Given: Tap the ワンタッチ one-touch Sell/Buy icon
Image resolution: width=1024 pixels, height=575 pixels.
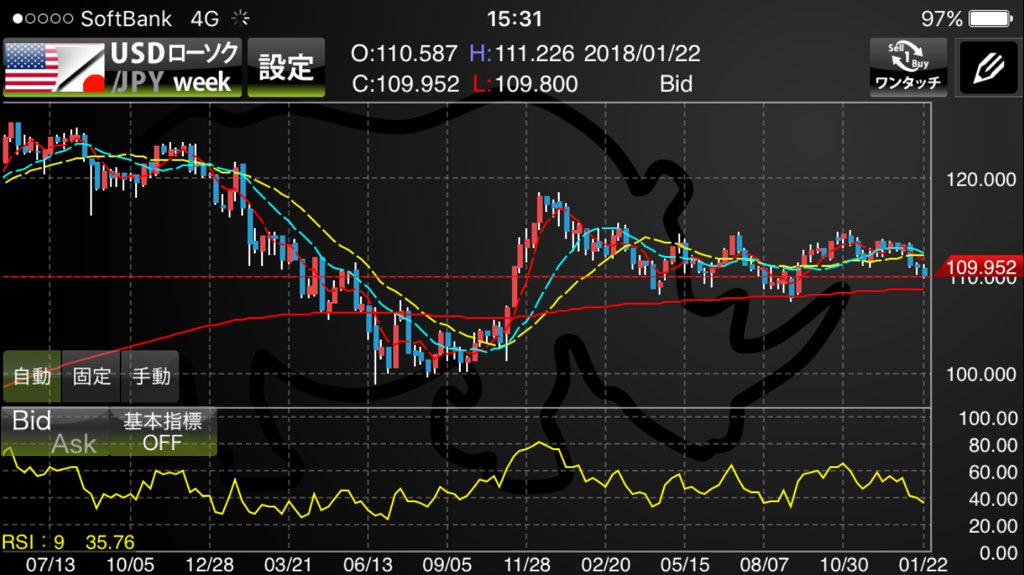Looking at the screenshot, I should click(x=908, y=67).
